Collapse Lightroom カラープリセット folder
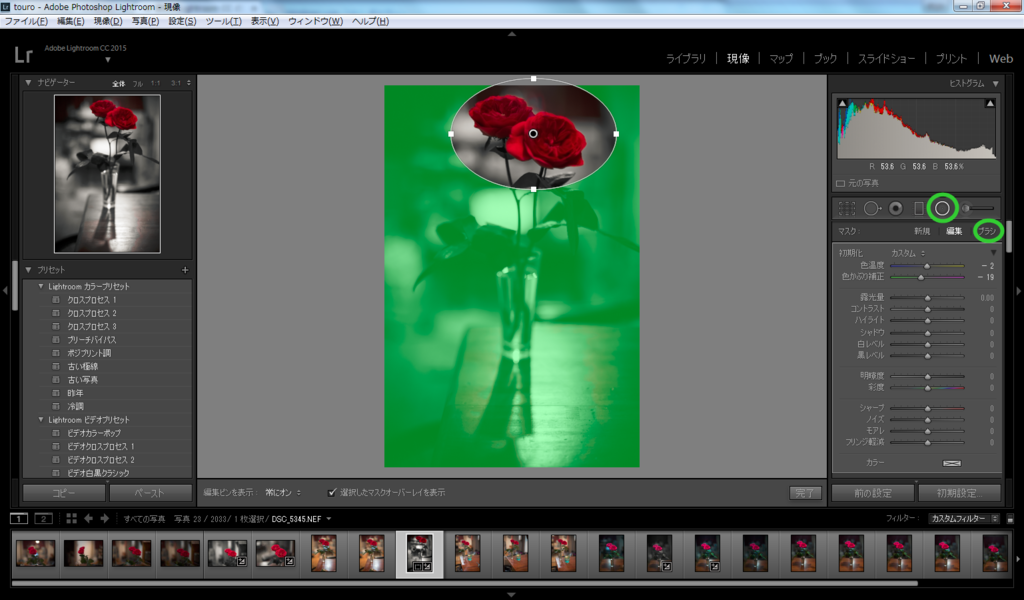 point(41,287)
